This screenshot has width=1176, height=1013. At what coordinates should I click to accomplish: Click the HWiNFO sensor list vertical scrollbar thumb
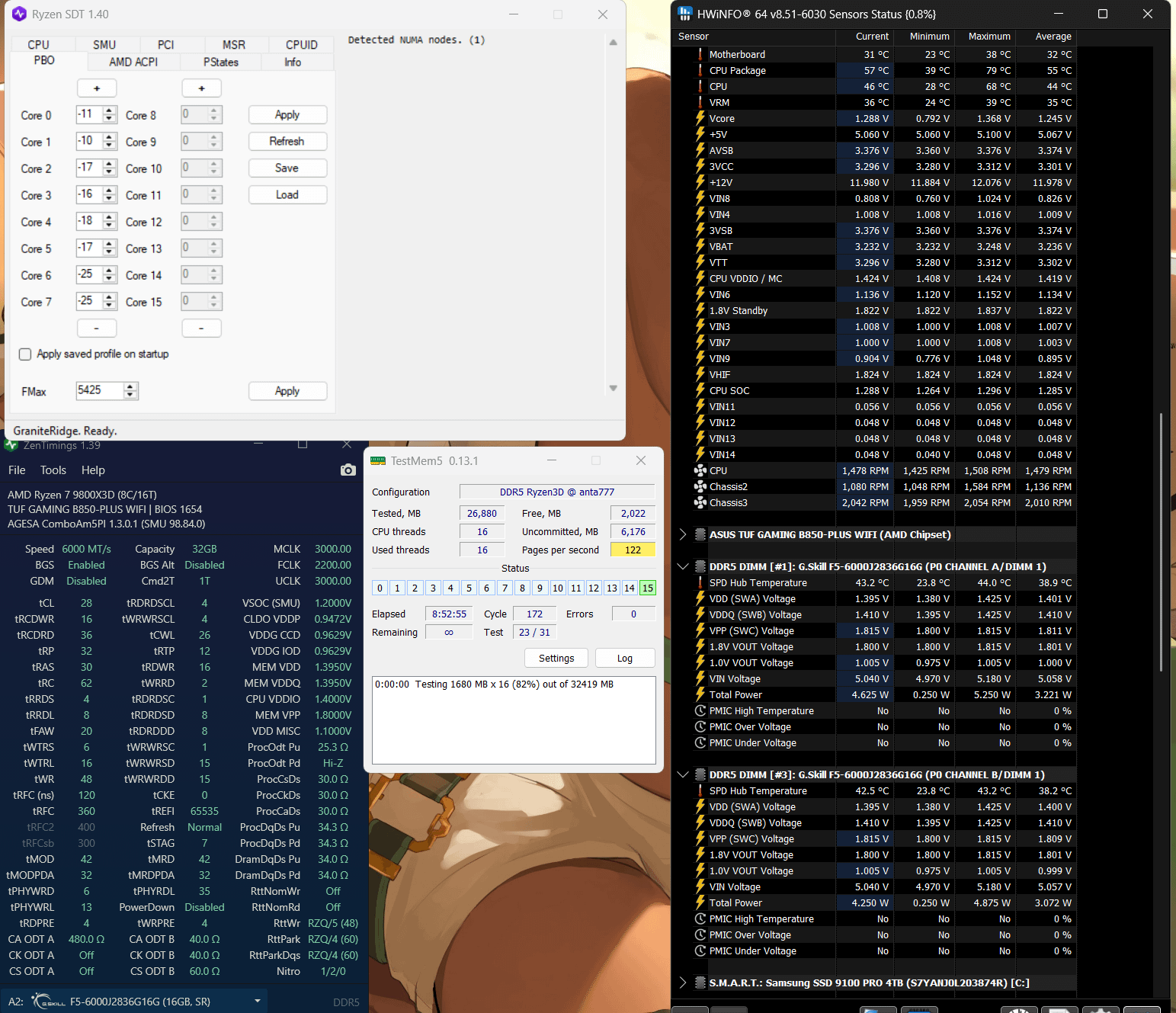1162,542
